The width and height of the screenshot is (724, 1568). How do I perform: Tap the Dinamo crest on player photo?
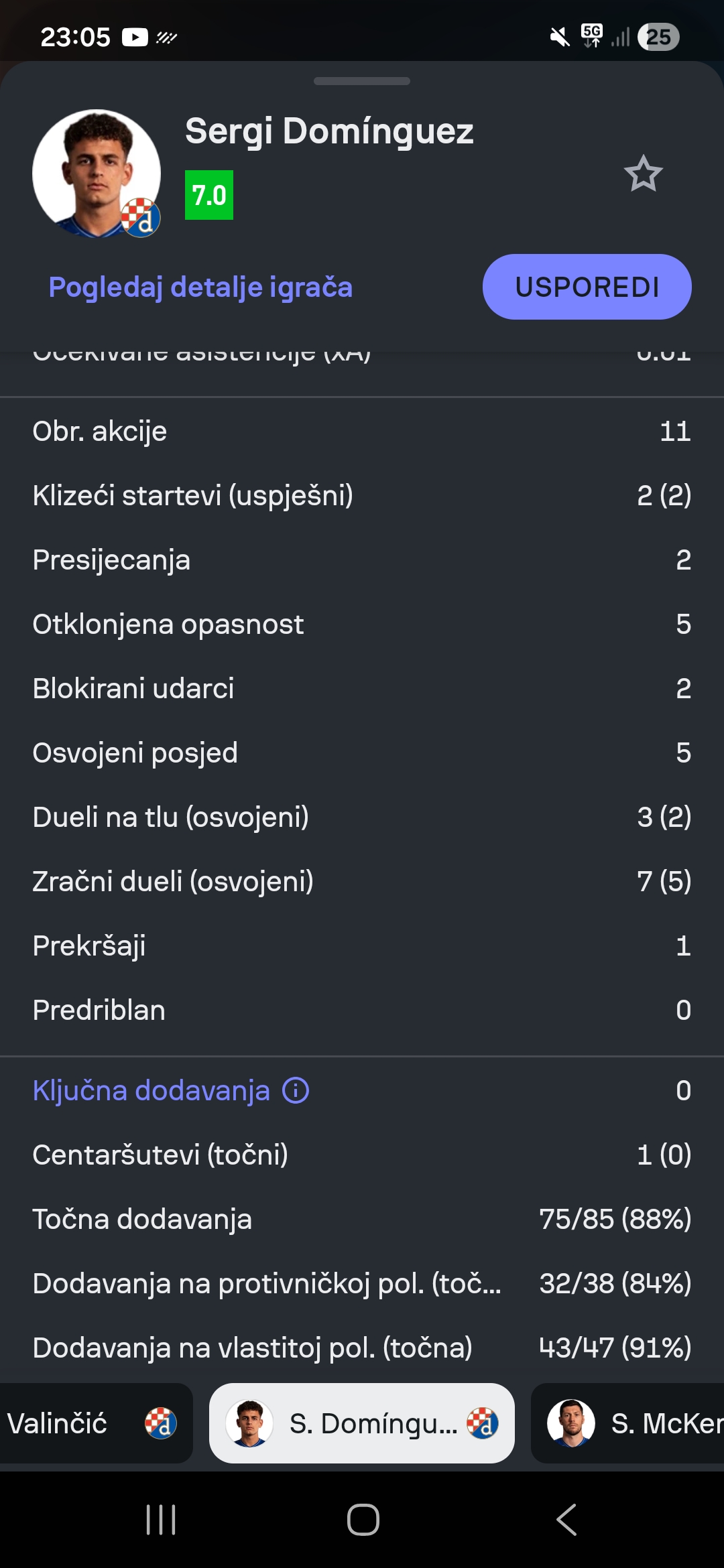pos(141,218)
